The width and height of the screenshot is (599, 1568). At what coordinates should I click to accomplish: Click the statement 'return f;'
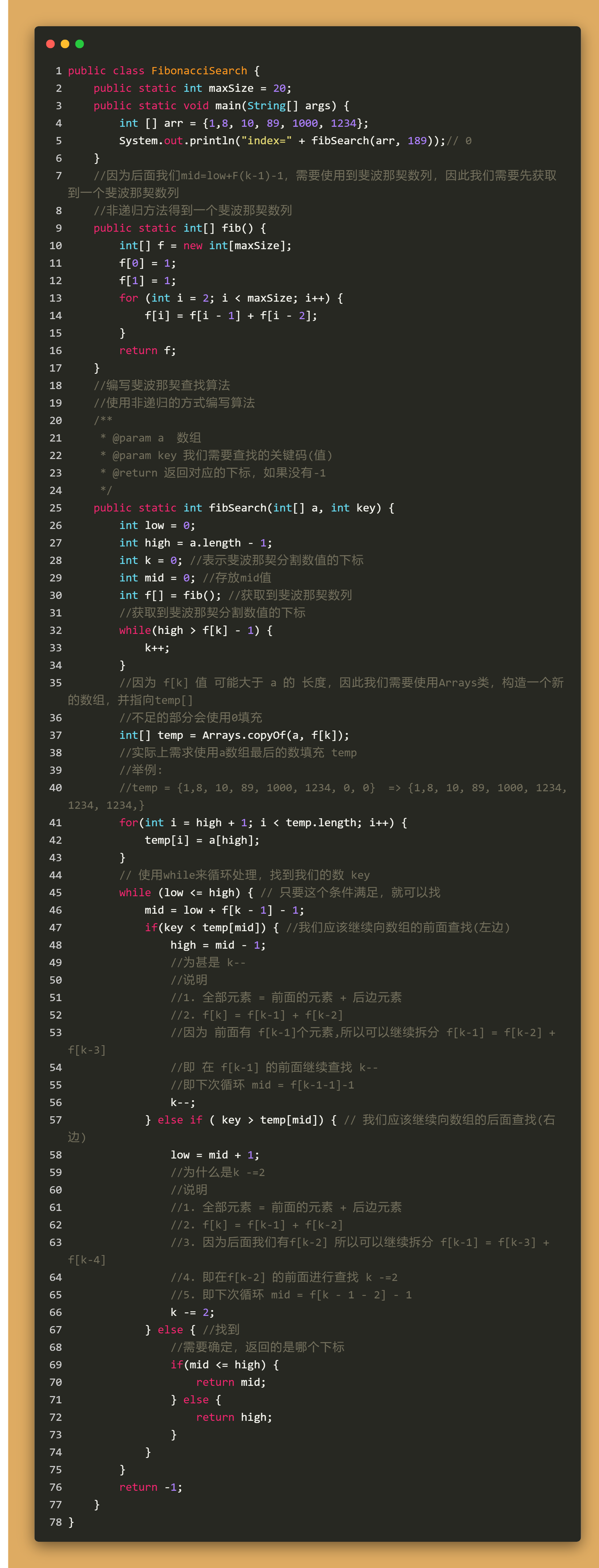(x=148, y=350)
